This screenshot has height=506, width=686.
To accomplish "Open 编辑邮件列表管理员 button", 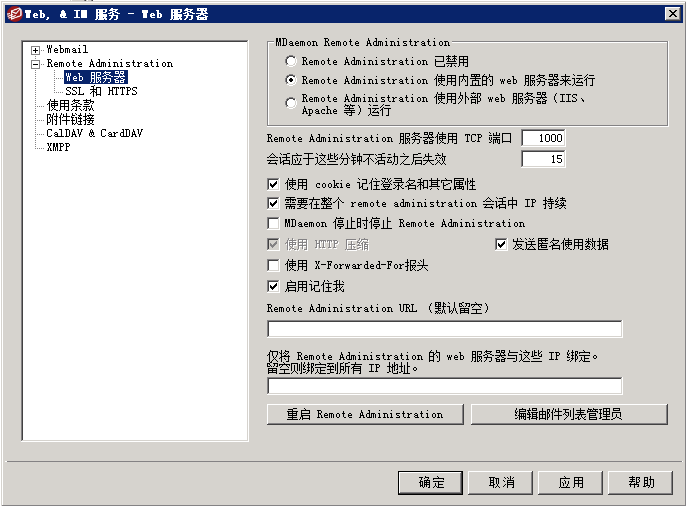I will [568, 414].
